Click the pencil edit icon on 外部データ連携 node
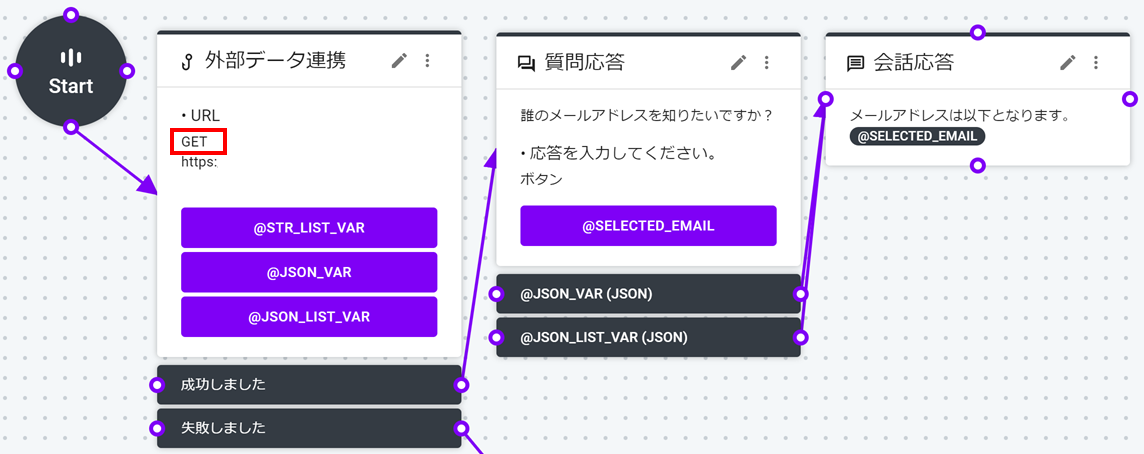 (399, 61)
